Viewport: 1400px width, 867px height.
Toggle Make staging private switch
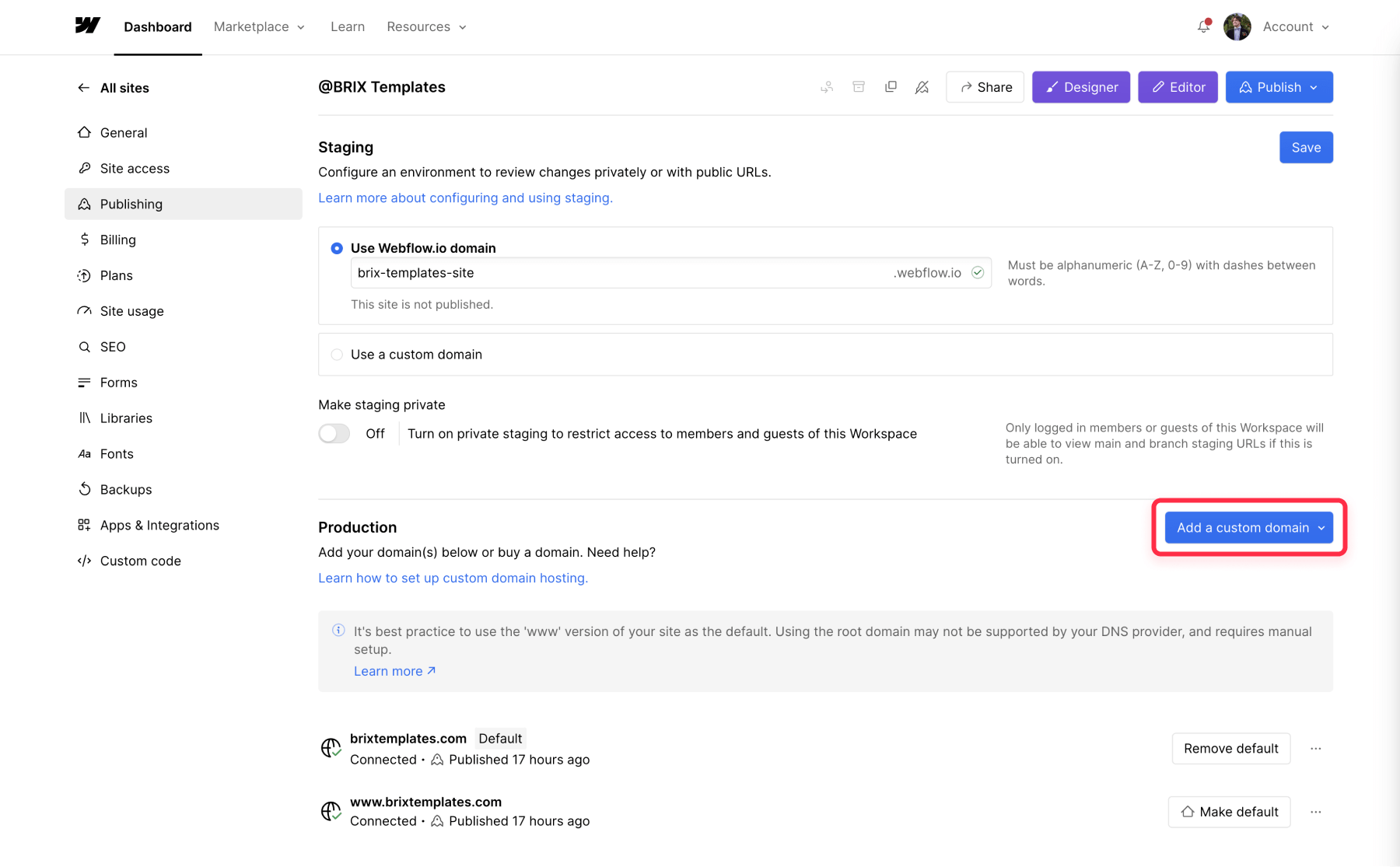coord(334,434)
